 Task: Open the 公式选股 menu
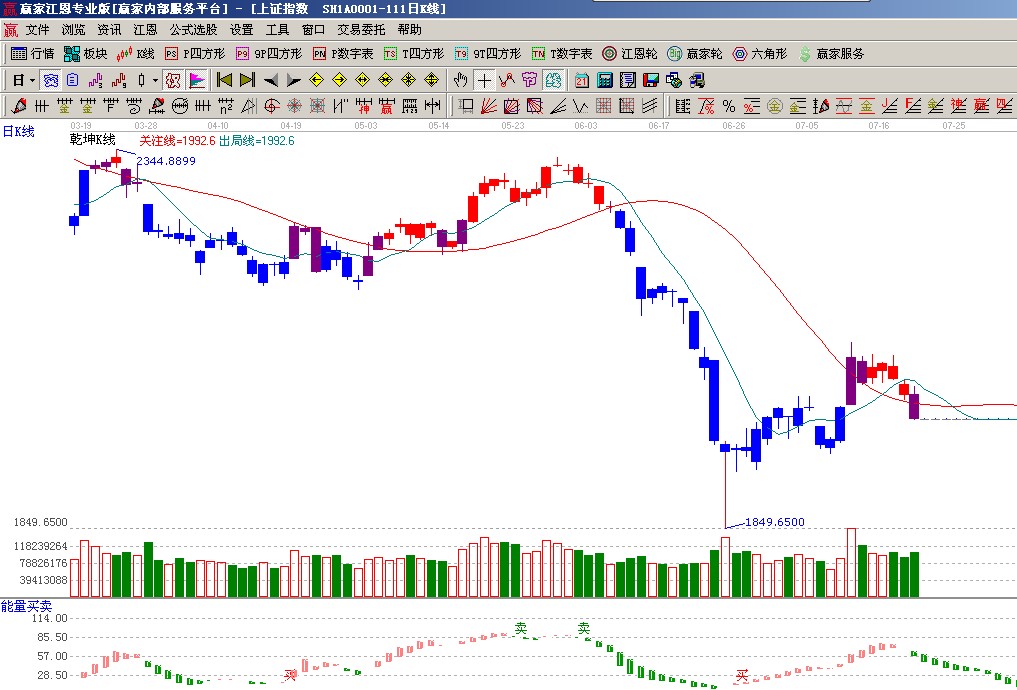(x=194, y=30)
